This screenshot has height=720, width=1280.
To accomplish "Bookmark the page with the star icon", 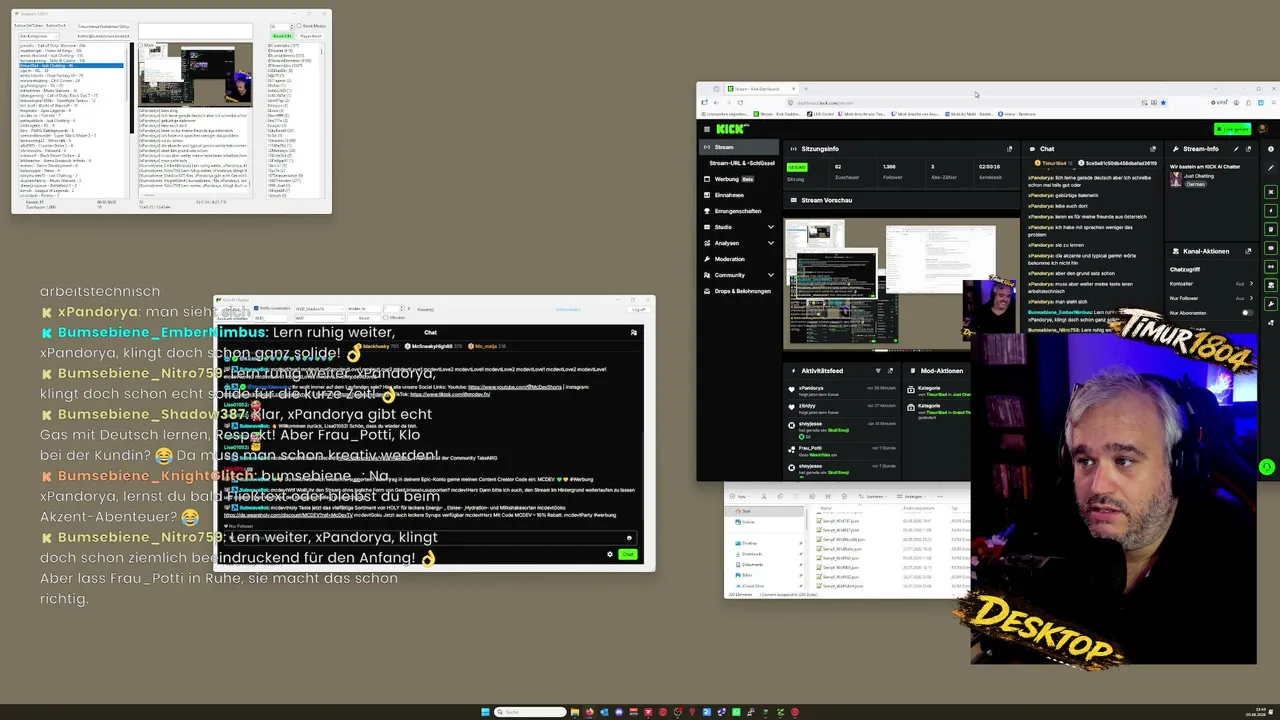I will [1163, 102].
